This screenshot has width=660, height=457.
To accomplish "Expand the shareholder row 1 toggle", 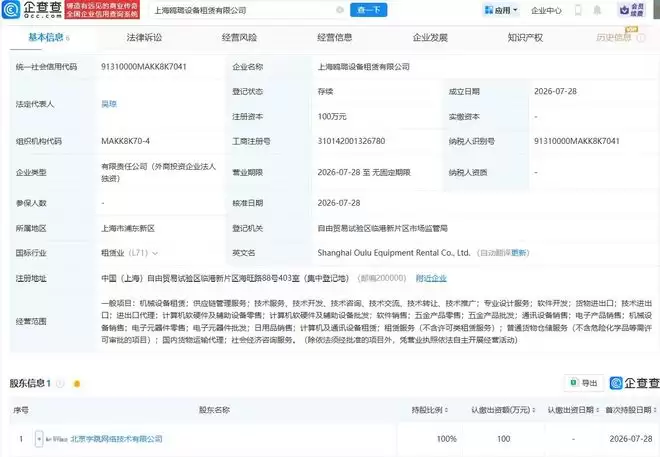I will (x=39, y=439).
